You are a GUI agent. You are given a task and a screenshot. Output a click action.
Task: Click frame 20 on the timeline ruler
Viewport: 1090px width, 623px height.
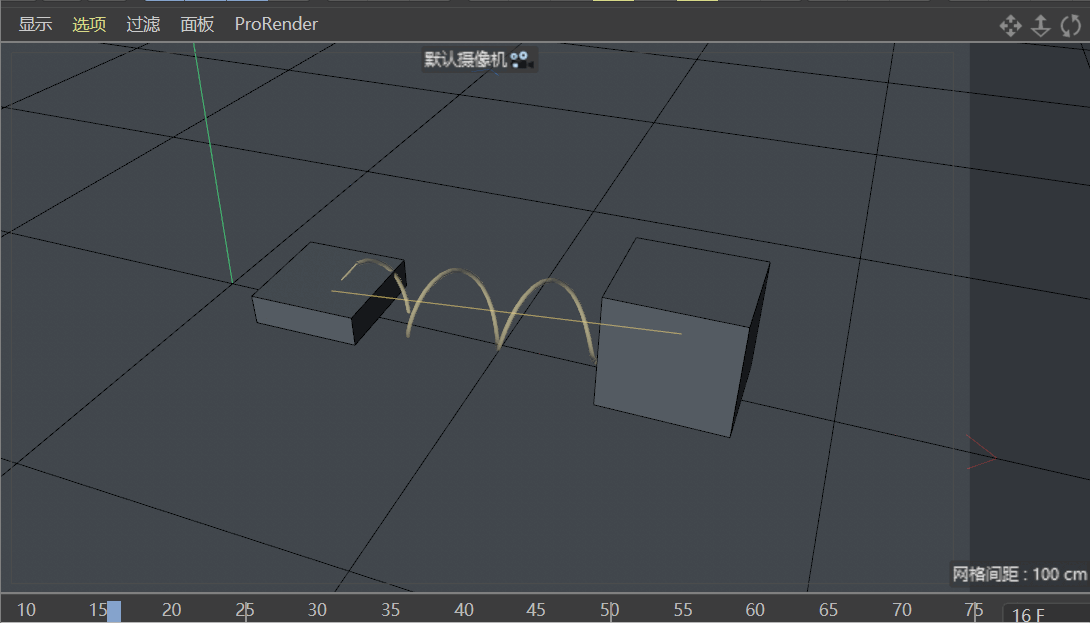tap(172, 610)
